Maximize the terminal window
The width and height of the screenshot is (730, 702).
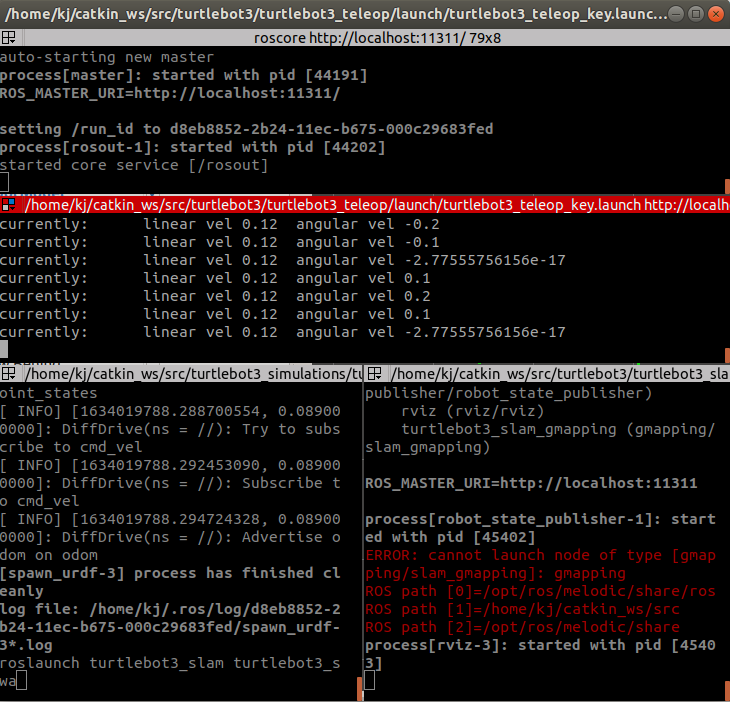tap(696, 14)
